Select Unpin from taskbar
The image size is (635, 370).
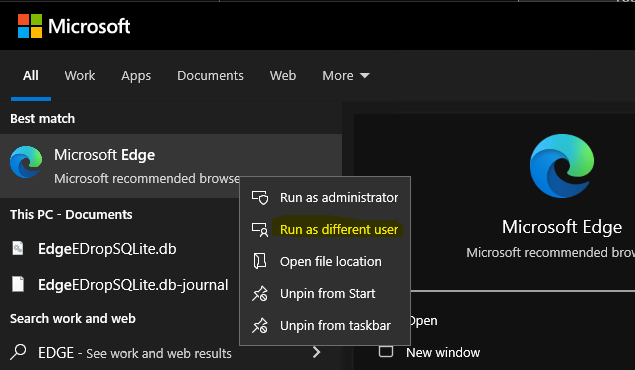click(325, 325)
